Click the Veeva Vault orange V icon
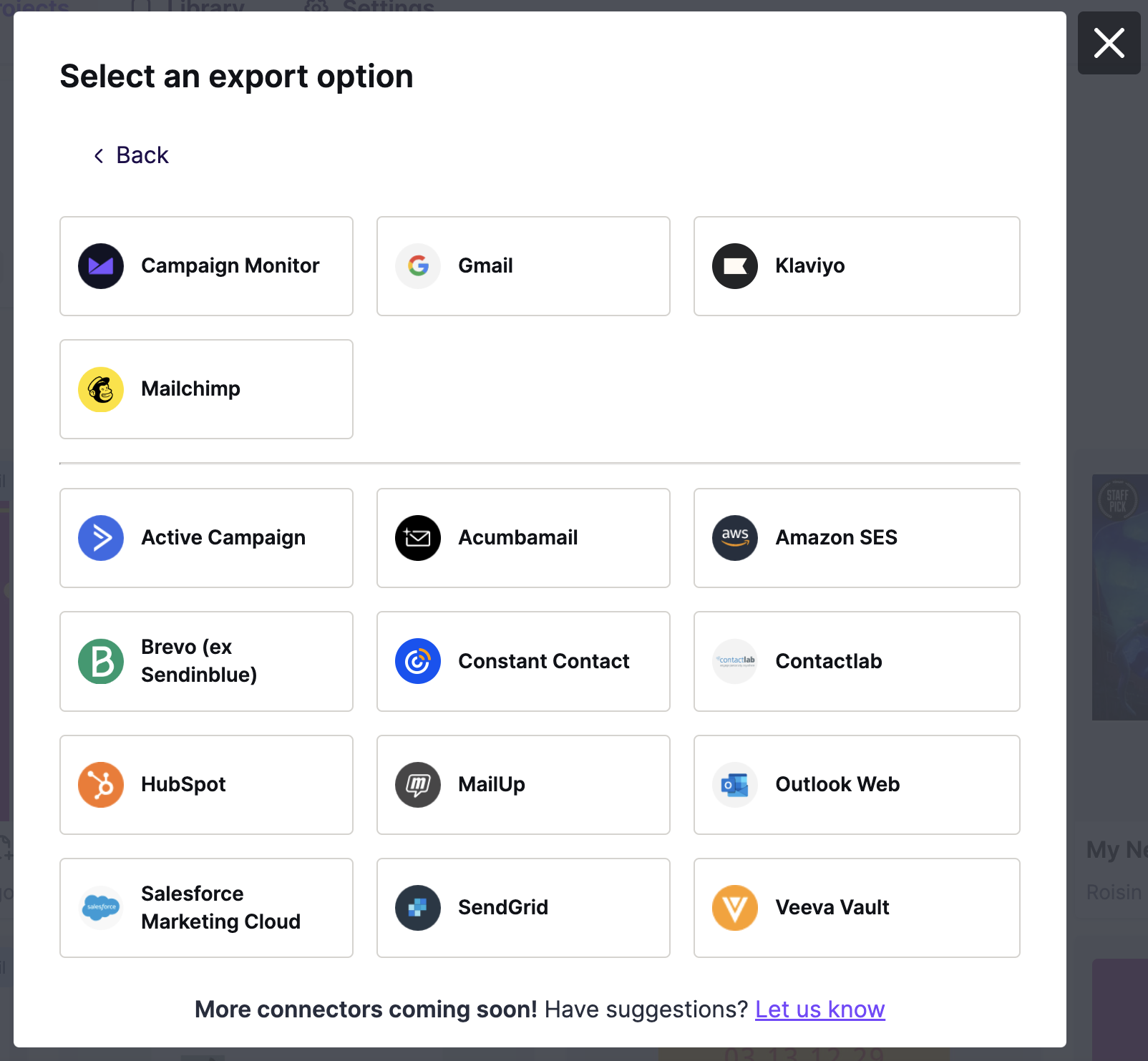1148x1061 pixels. point(735,908)
